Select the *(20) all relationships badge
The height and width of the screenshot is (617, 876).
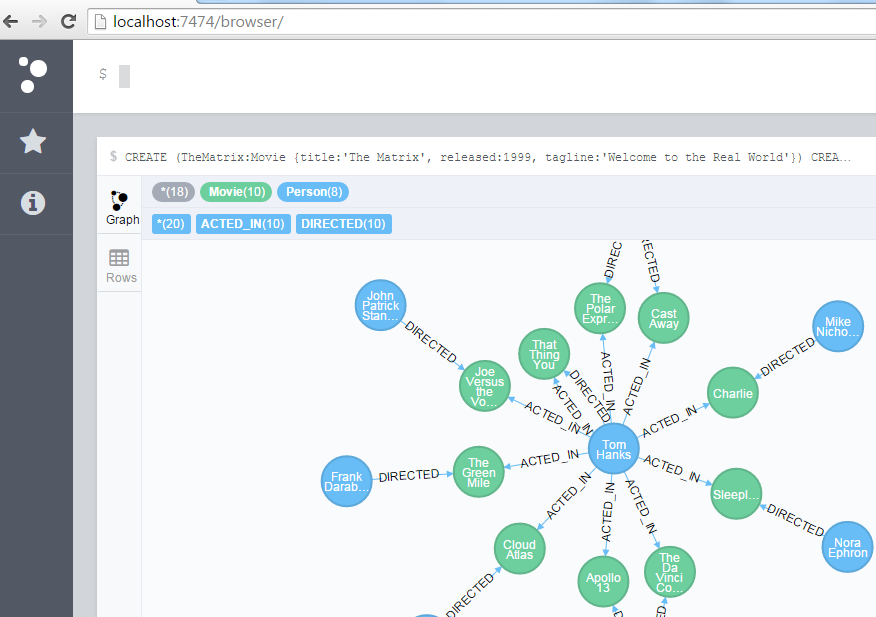171,224
